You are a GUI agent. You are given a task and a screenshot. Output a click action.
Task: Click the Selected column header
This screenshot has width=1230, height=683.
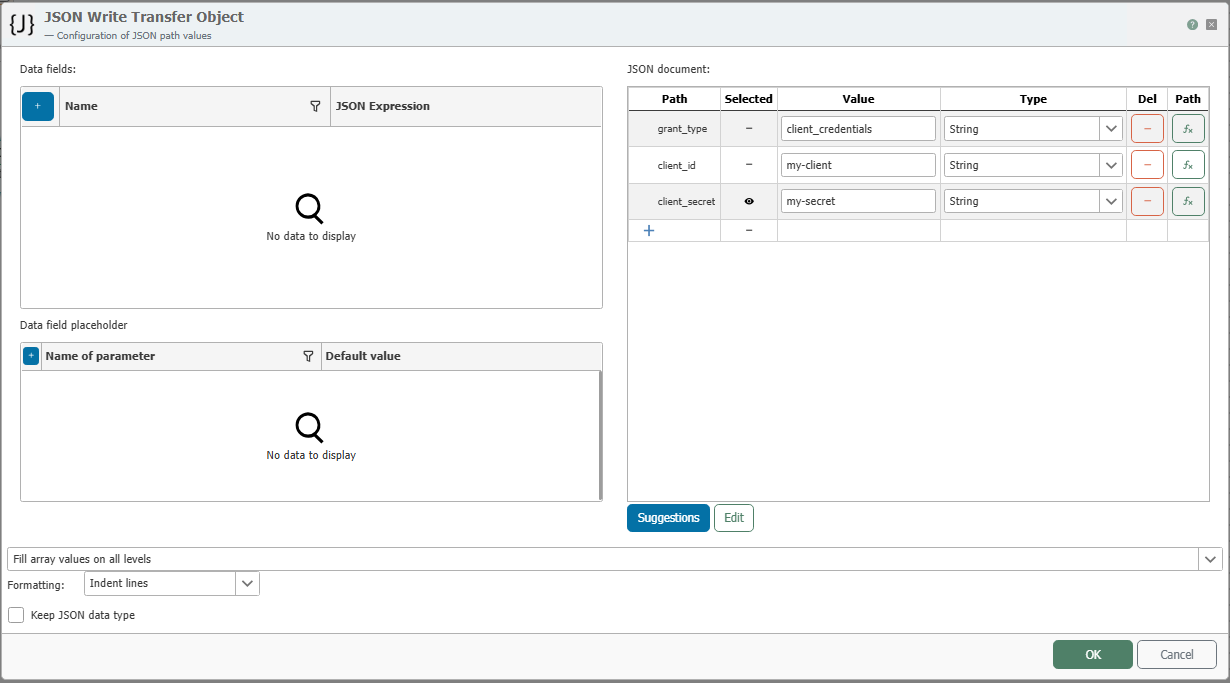click(749, 99)
